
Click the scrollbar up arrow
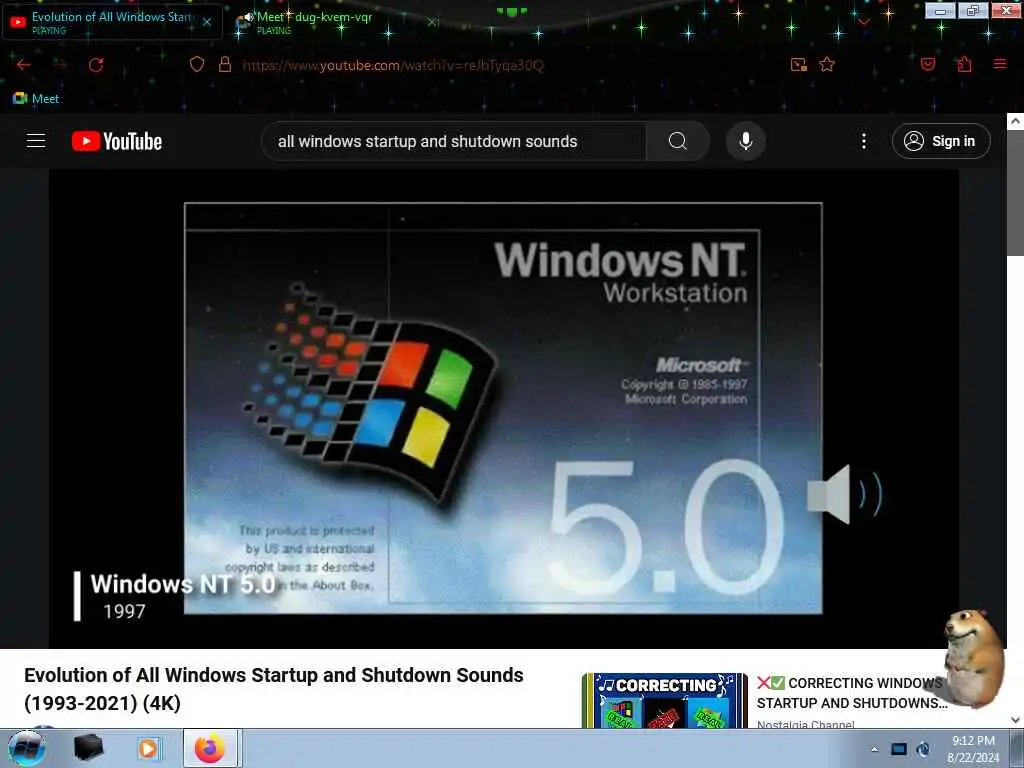coord(1016,121)
